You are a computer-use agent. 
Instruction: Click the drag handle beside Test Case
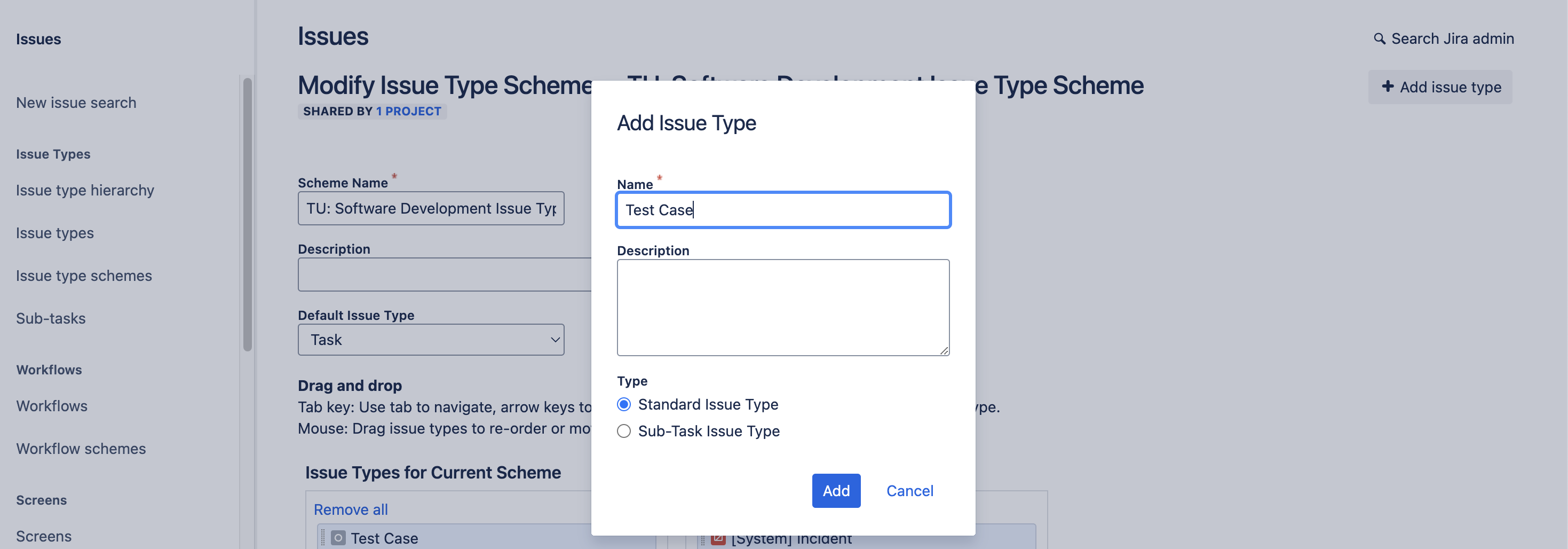(x=323, y=538)
